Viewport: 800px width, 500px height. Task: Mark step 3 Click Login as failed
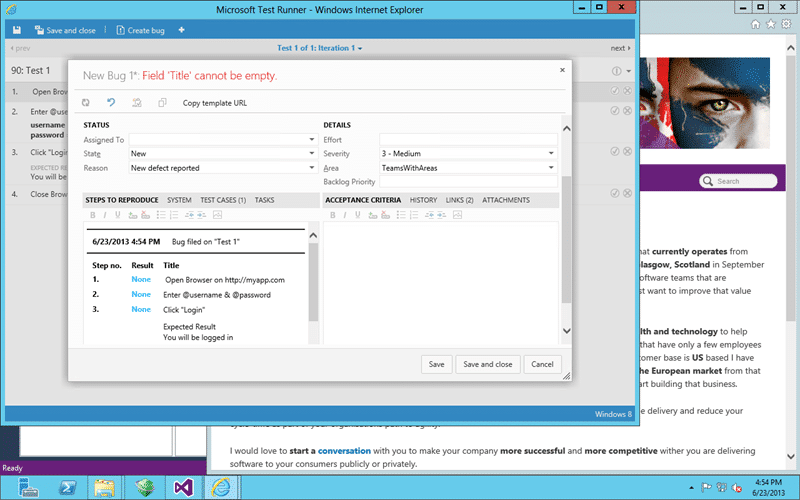click(x=628, y=152)
